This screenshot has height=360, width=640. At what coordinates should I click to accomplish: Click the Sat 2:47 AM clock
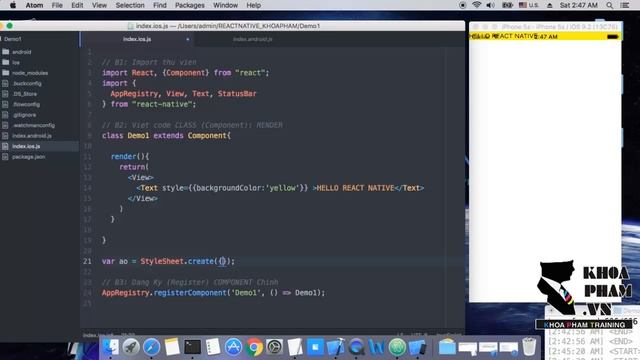click(579, 5)
